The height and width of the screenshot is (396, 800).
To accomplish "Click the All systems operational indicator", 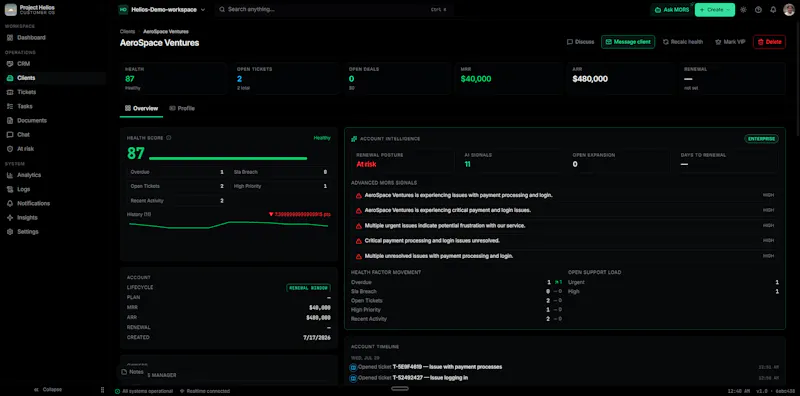I will click(144, 391).
